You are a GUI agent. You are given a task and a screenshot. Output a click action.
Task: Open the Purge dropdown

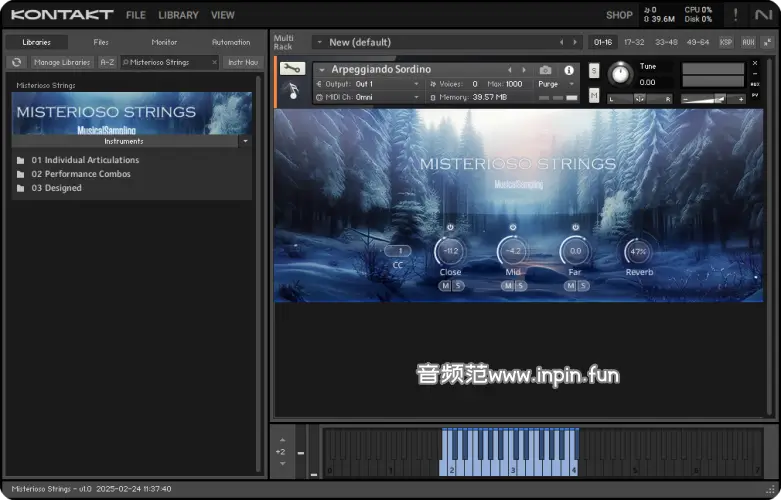555,84
